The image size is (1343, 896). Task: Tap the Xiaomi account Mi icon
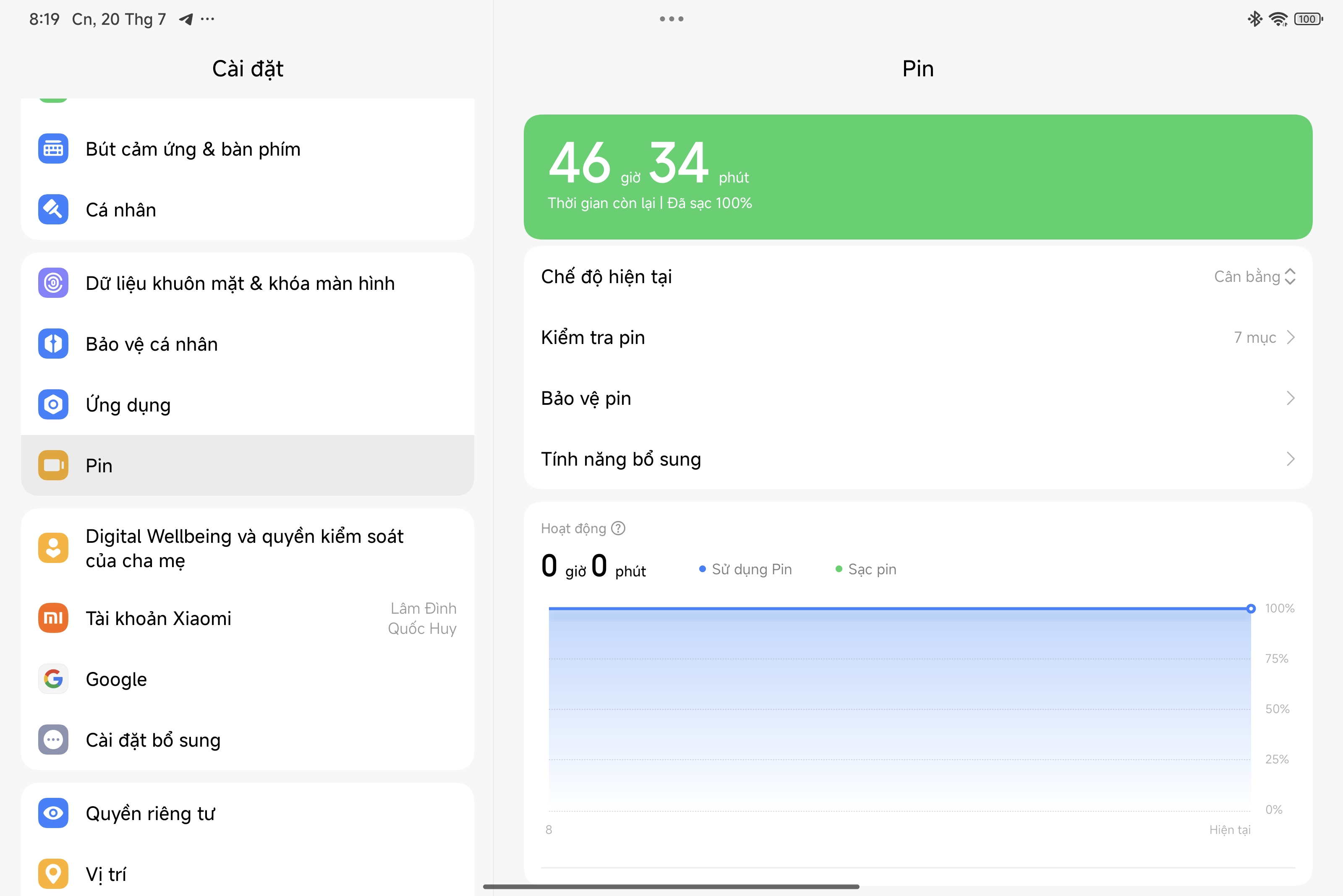(x=53, y=618)
